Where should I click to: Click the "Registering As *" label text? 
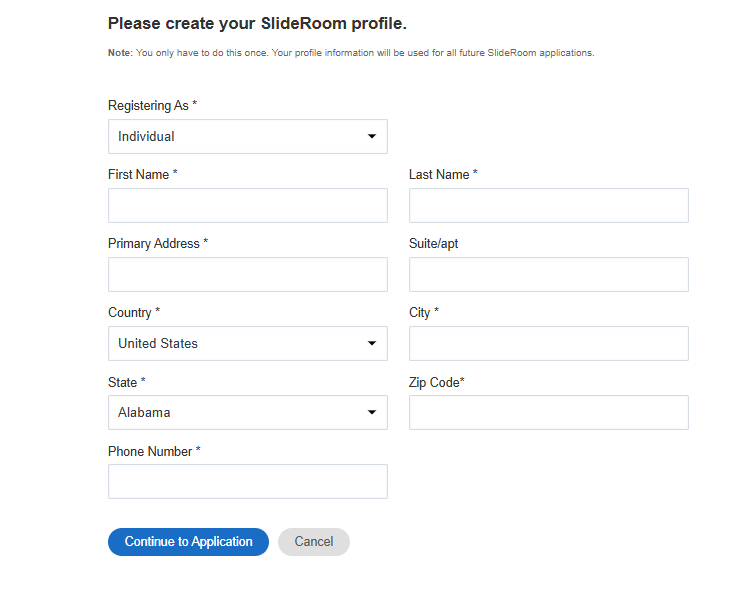[x=152, y=106]
